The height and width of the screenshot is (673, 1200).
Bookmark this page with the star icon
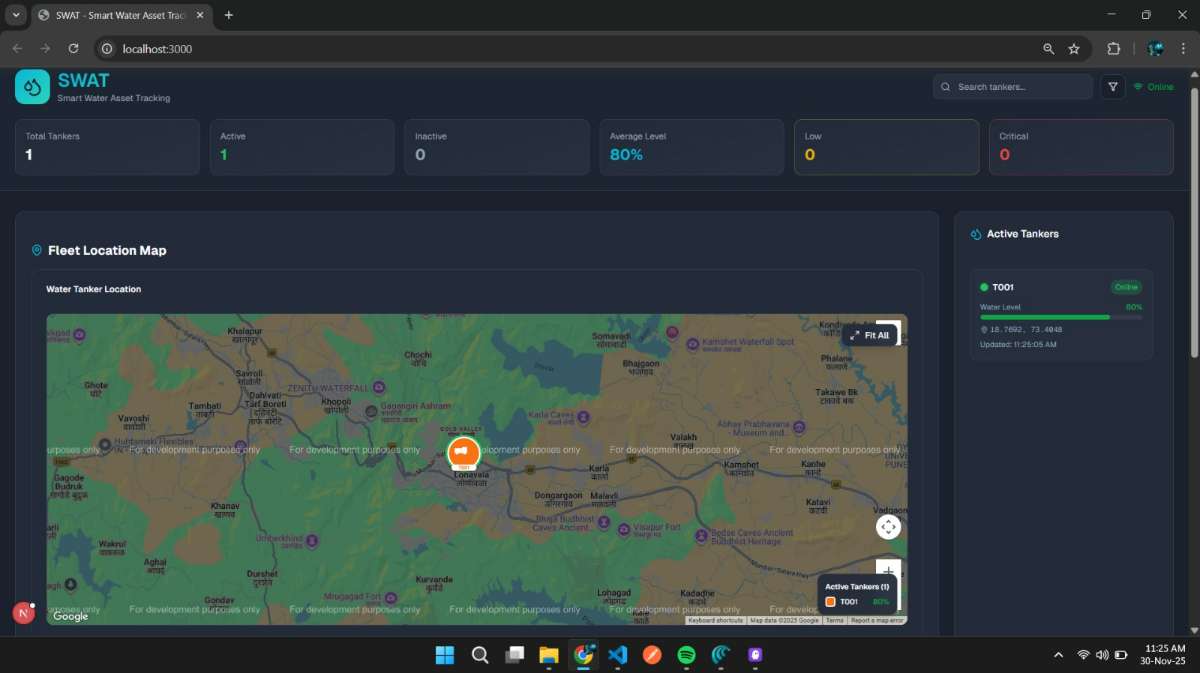click(x=1074, y=48)
